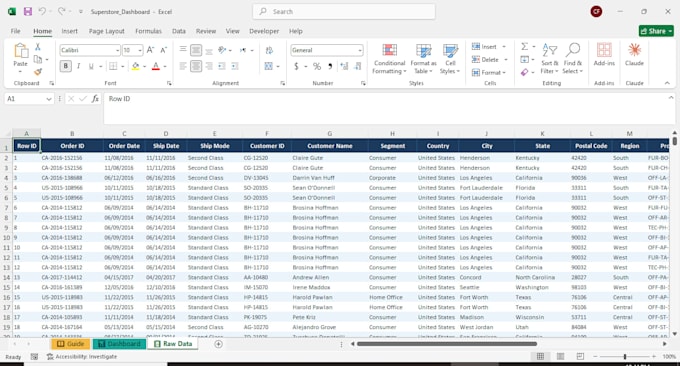The width and height of the screenshot is (680, 366).
Task: Click the Name Box field showing A1
Action: click(x=25, y=99)
